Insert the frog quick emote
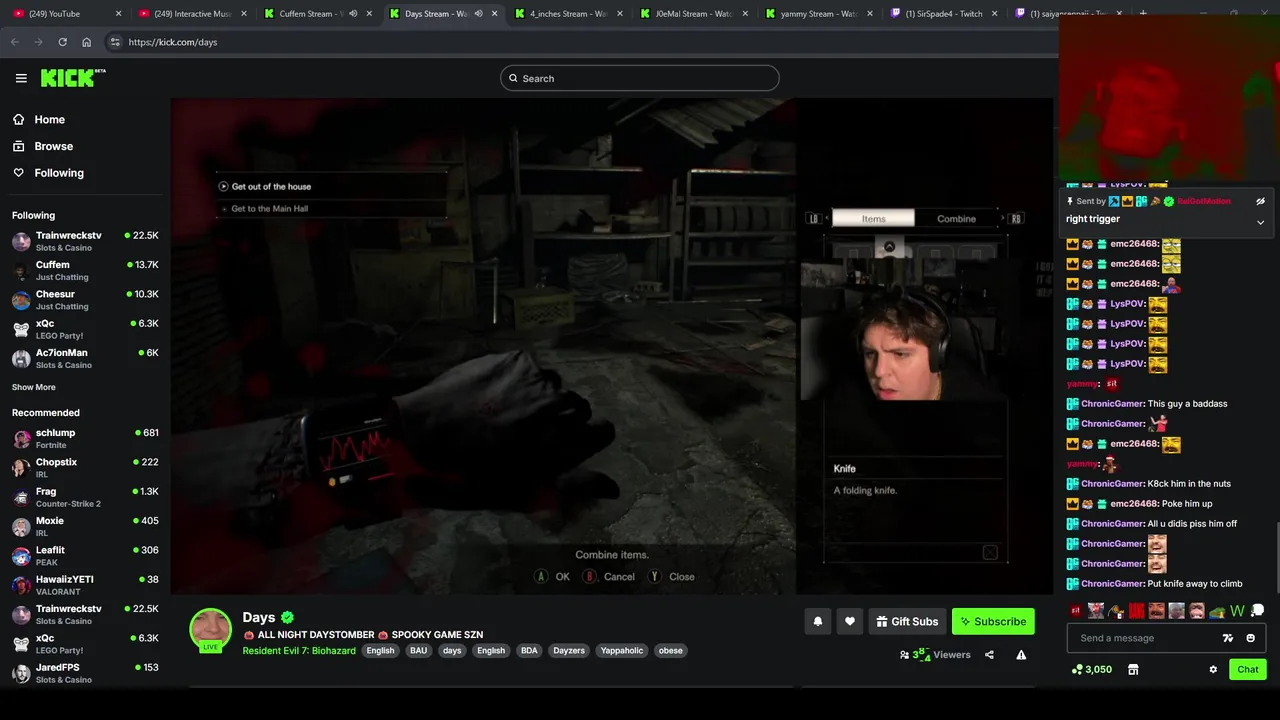Image resolution: width=1280 pixels, height=720 pixels. click(1217, 611)
